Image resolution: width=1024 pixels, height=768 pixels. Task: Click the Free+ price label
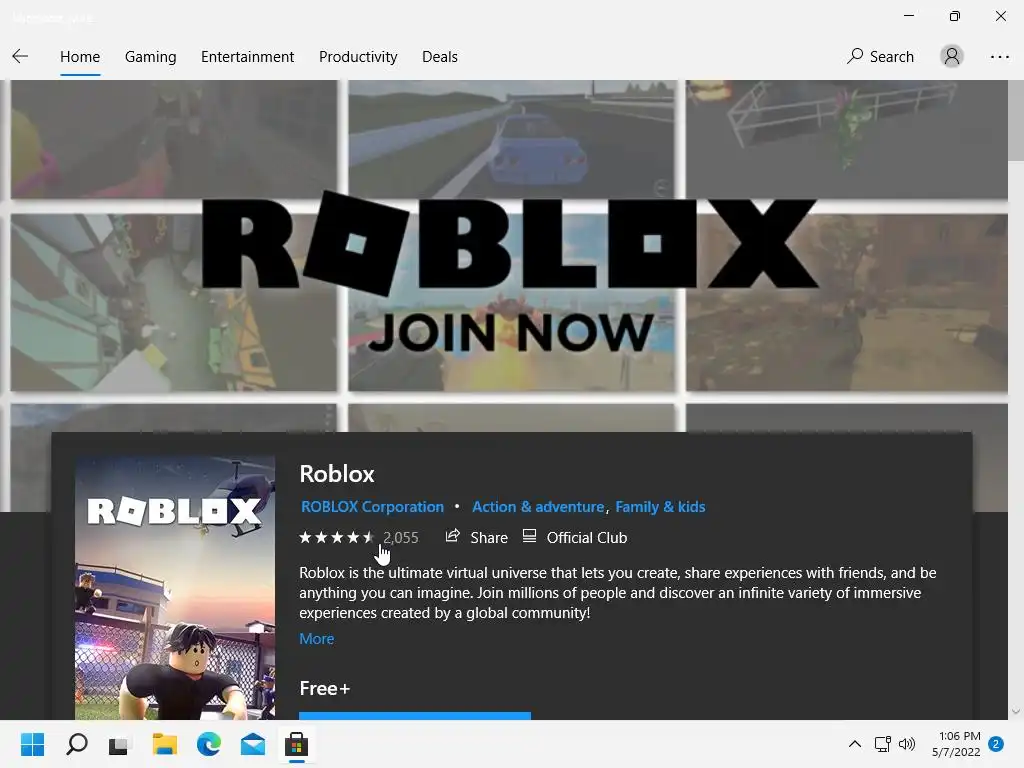[x=325, y=688]
